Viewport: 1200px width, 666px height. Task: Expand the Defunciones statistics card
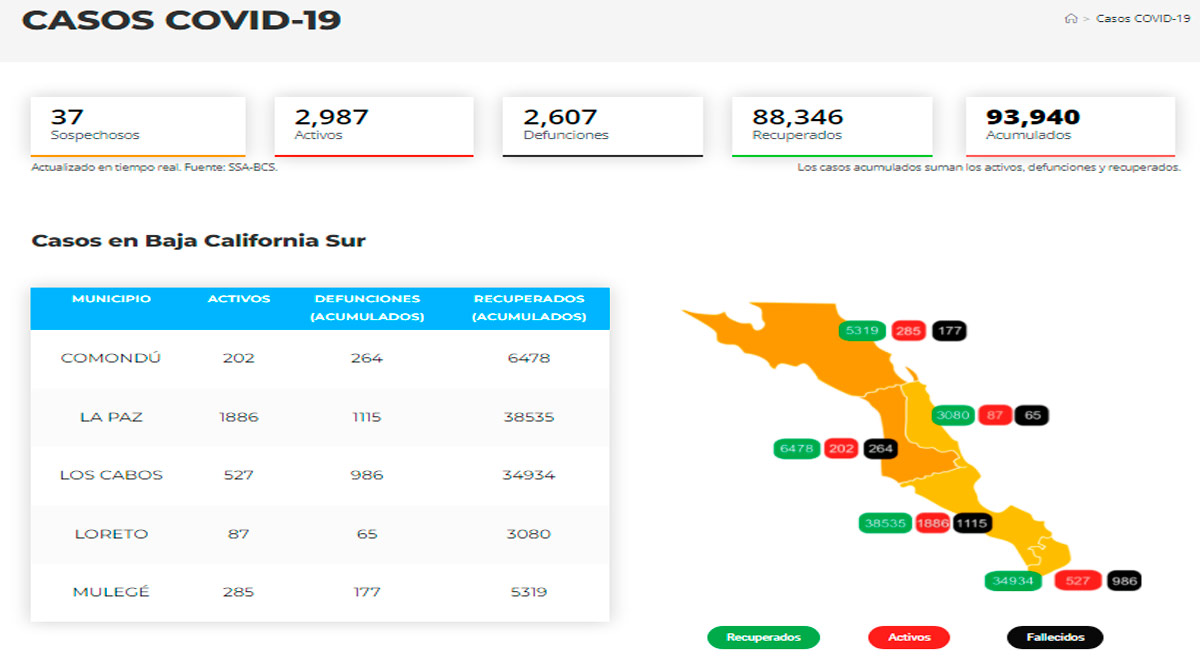[603, 125]
